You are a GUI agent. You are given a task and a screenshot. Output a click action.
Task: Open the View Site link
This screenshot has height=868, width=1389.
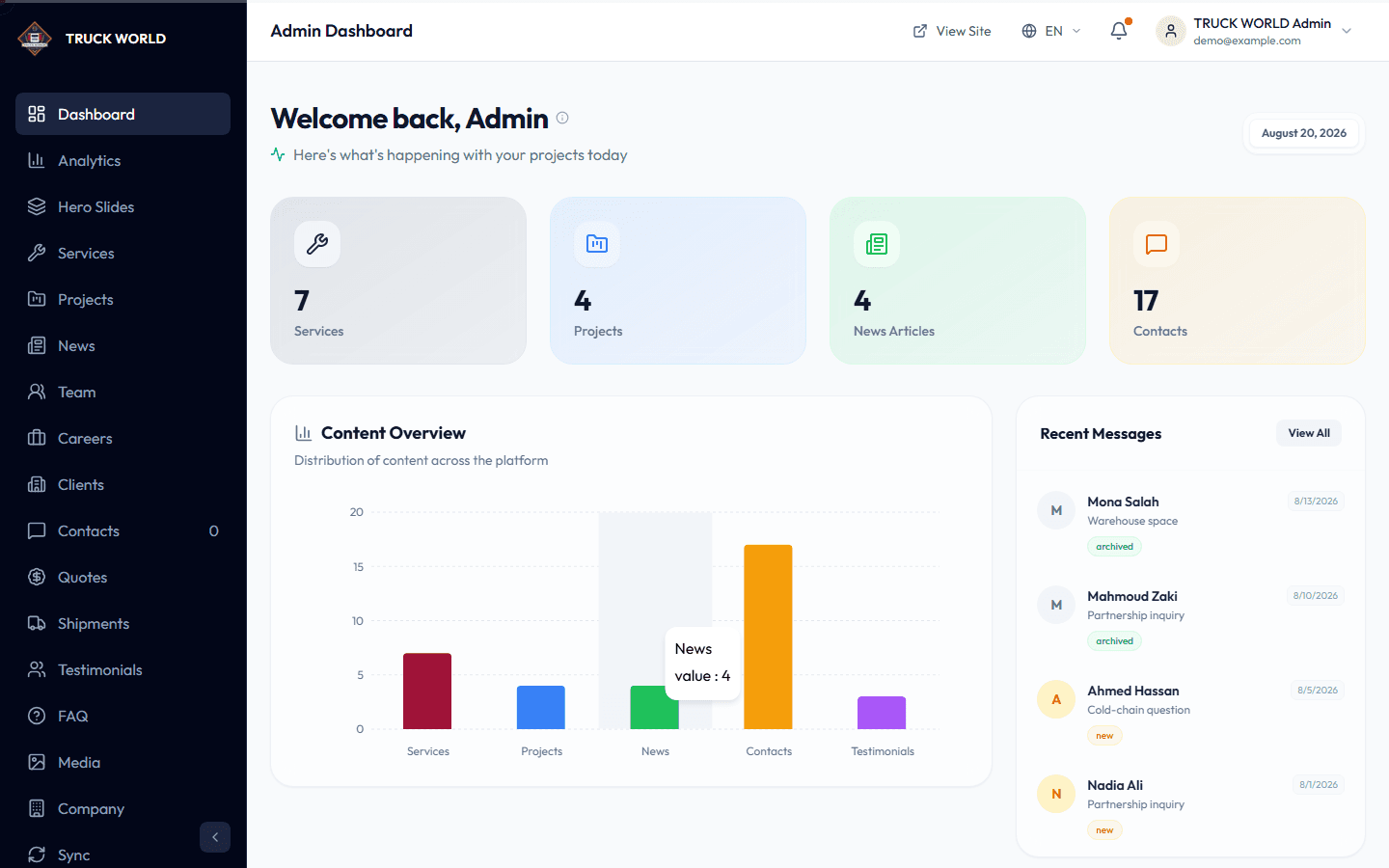pos(952,31)
